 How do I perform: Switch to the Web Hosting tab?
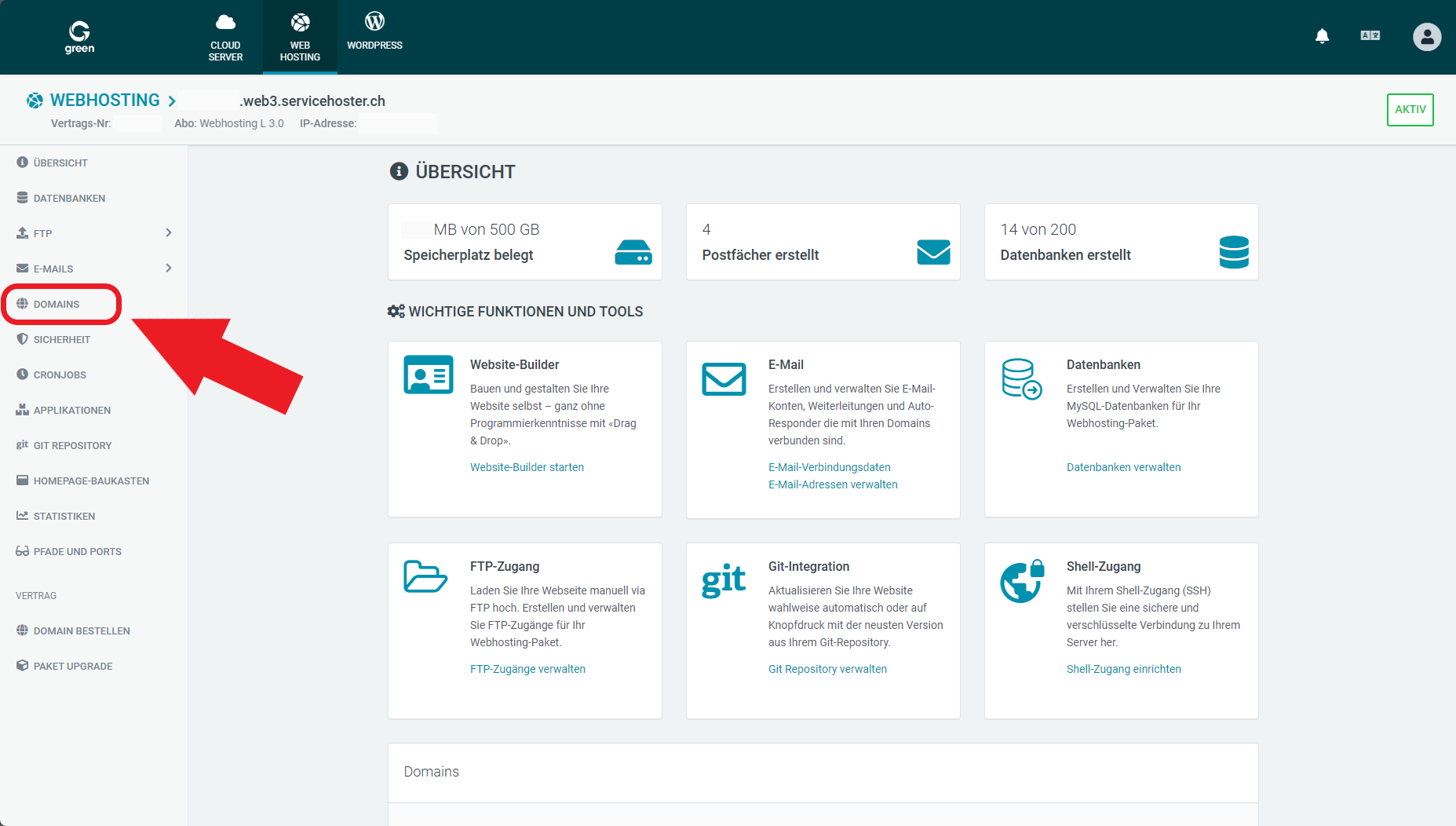pos(299,36)
